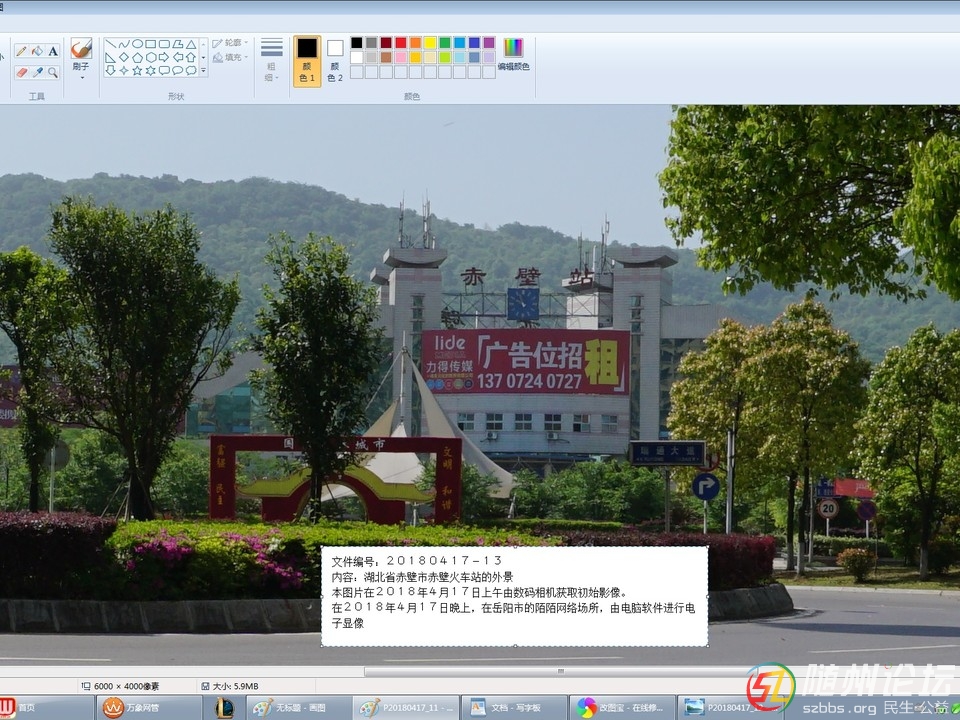960x720 pixels.
Task: Open the Edit colors dialog
Action: 513,55
